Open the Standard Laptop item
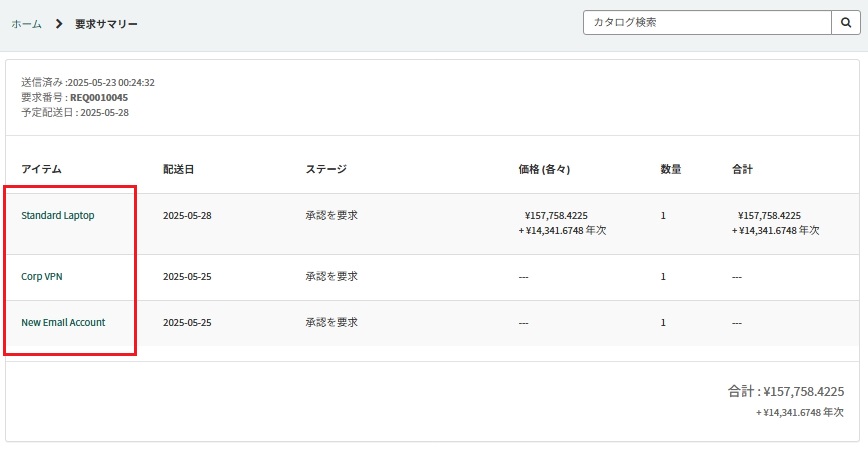868x454 pixels. tap(58, 215)
